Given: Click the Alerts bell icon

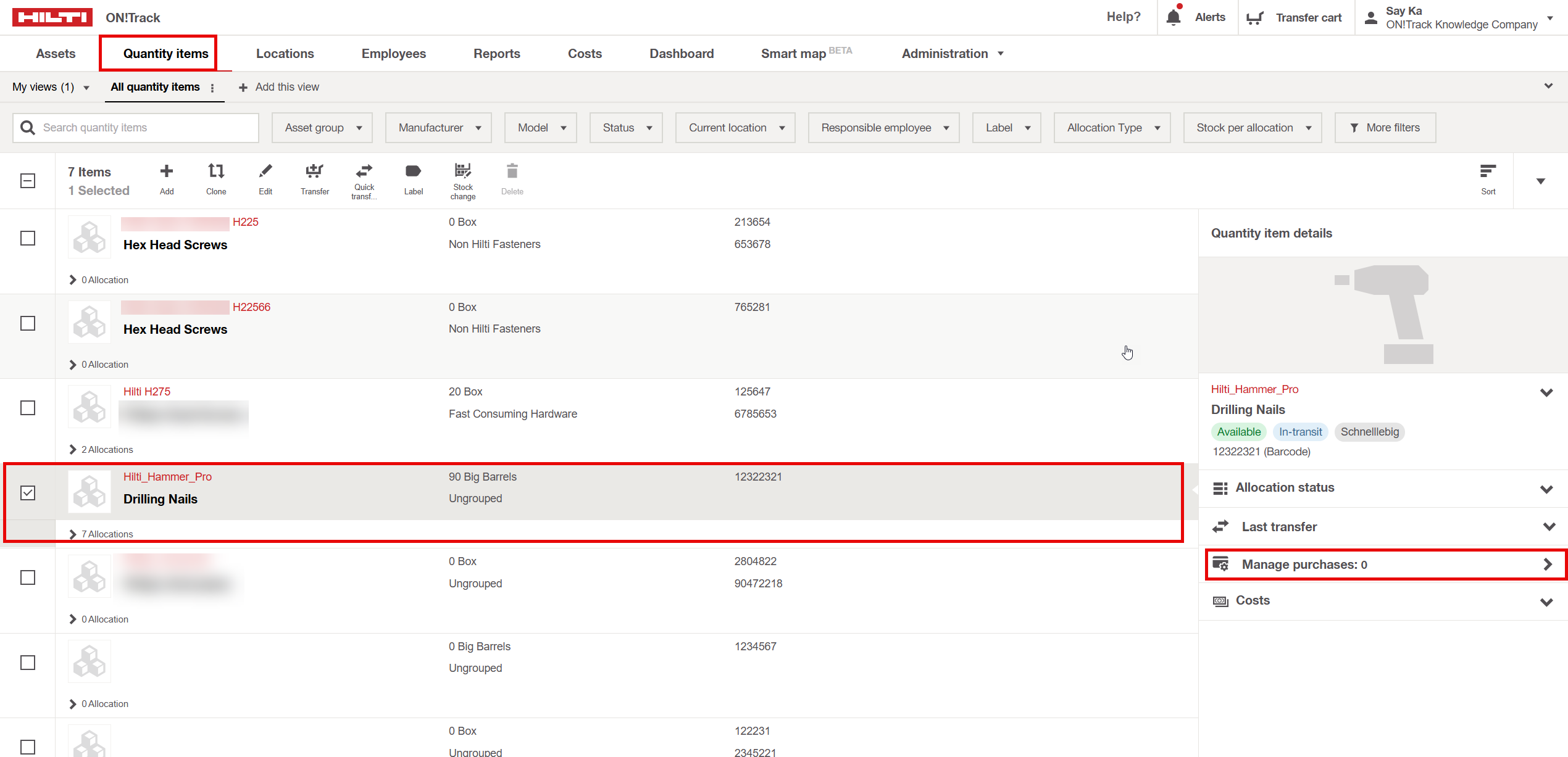Looking at the screenshot, I should point(1173,17).
